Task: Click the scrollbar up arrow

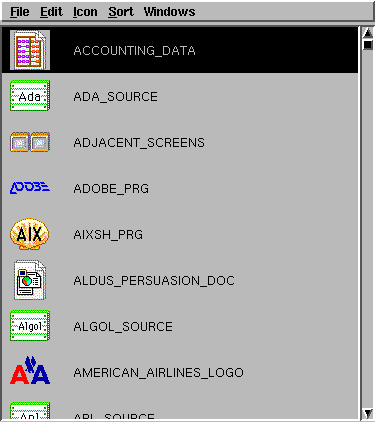Action: click(368, 33)
